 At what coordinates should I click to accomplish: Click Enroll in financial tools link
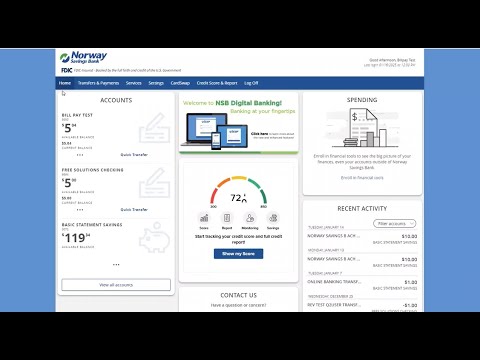[x=362, y=178]
